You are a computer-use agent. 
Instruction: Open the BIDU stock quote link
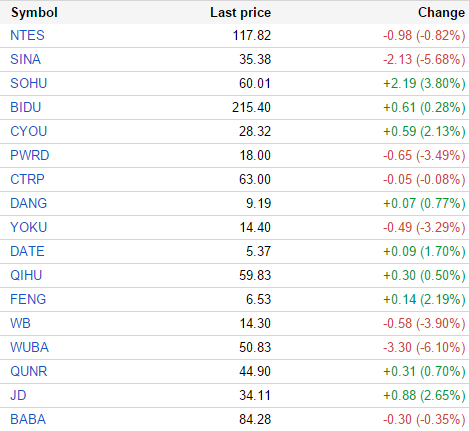pos(26,107)
